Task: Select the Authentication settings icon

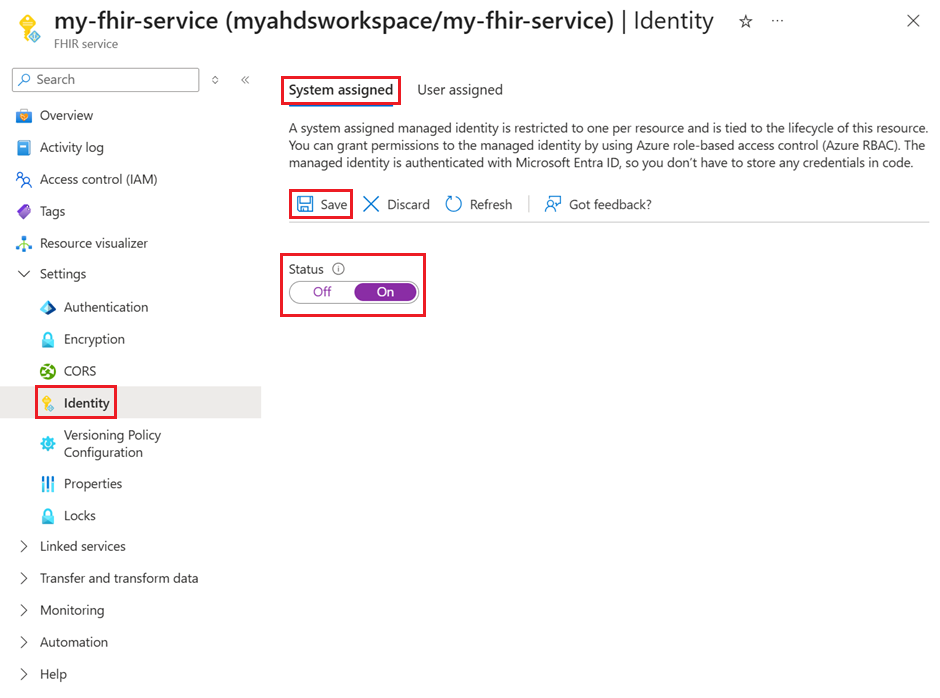Action: pyautogui.click(x=48, y=307)
